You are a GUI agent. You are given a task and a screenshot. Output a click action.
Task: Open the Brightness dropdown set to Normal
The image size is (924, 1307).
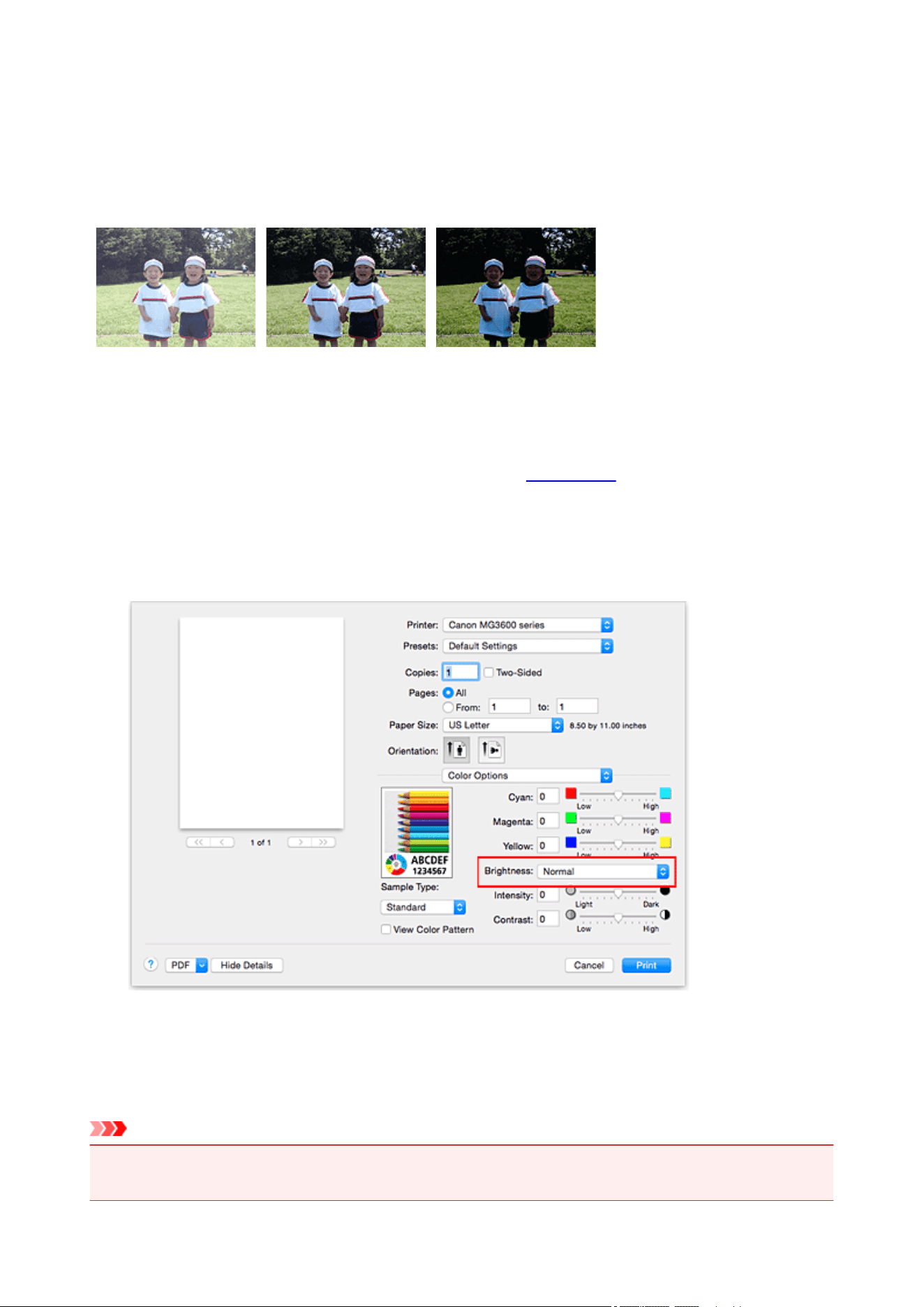[x=603, y=871]
